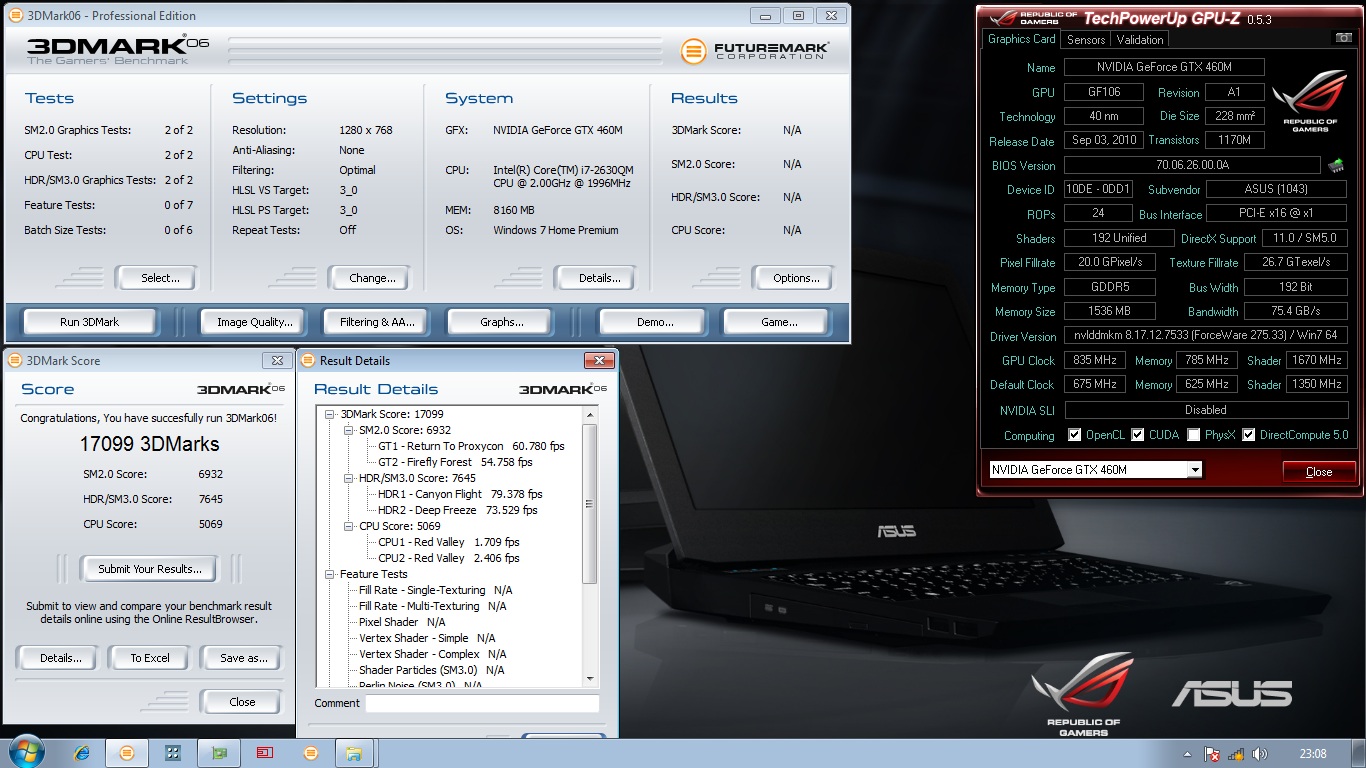Select Fill Rate - Single-Texturing row
The width and height of the screenshot is (1366, 768).
click(x=435, y=590)
